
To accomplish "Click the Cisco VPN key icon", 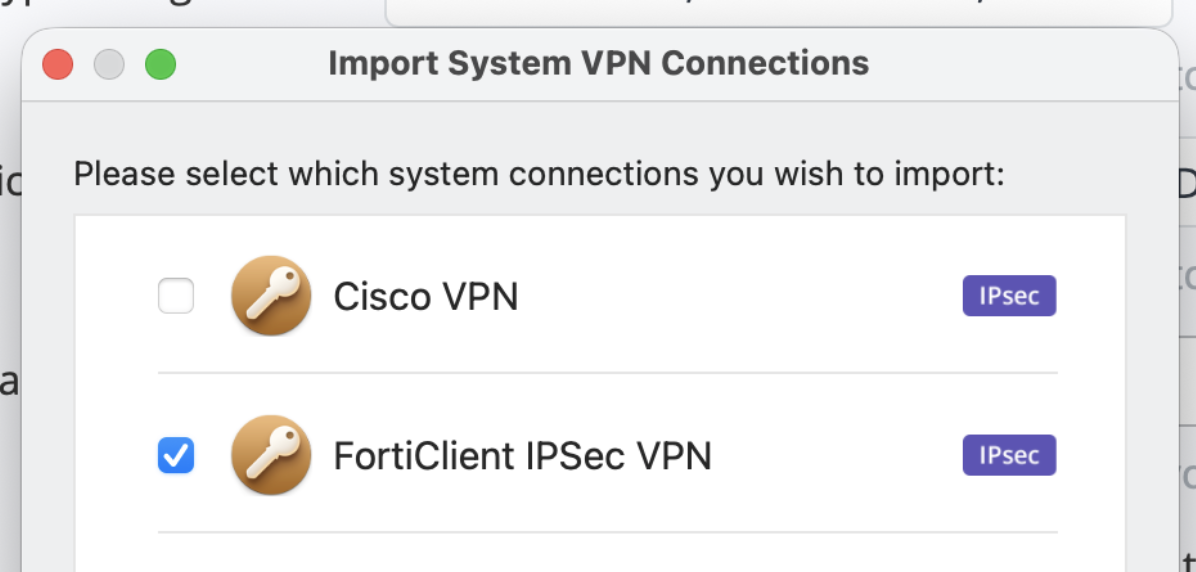I will (271, 296).
